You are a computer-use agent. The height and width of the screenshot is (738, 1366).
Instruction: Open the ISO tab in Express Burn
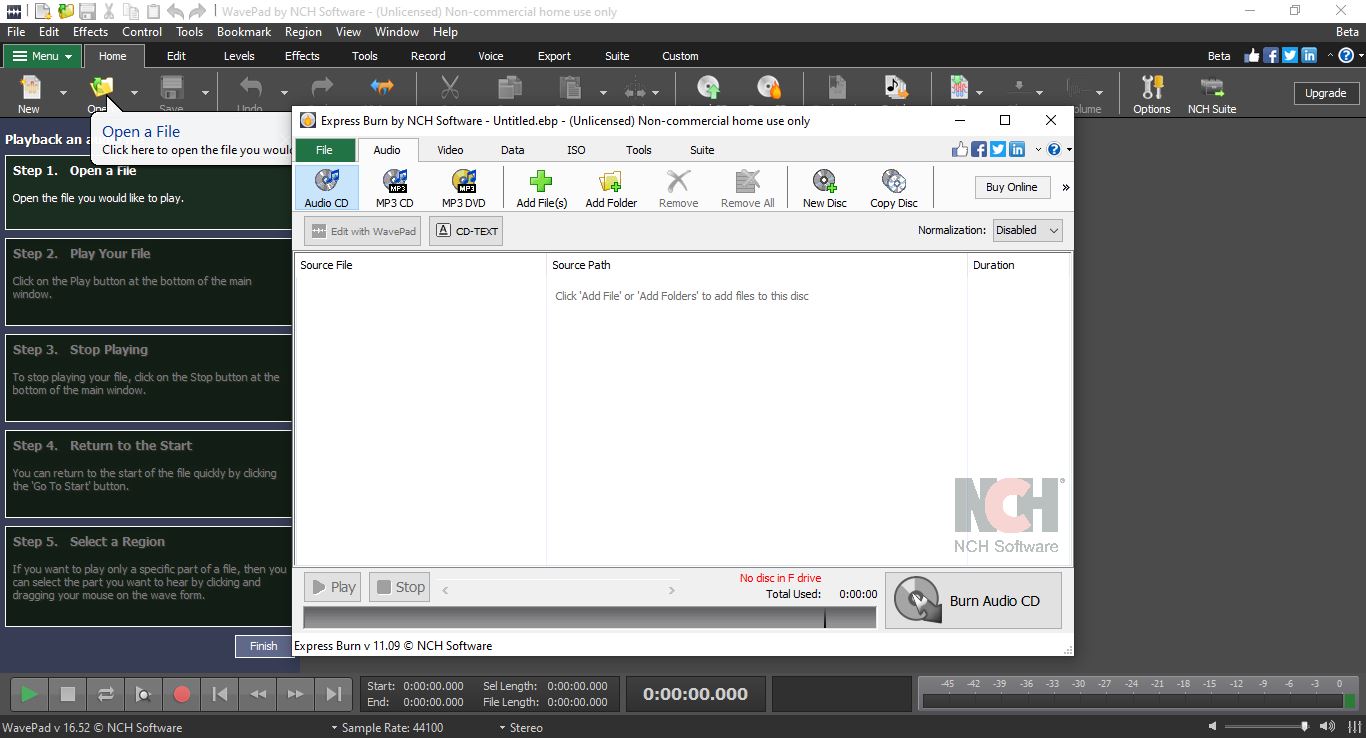pyautogui.click(x=576, y=150)
